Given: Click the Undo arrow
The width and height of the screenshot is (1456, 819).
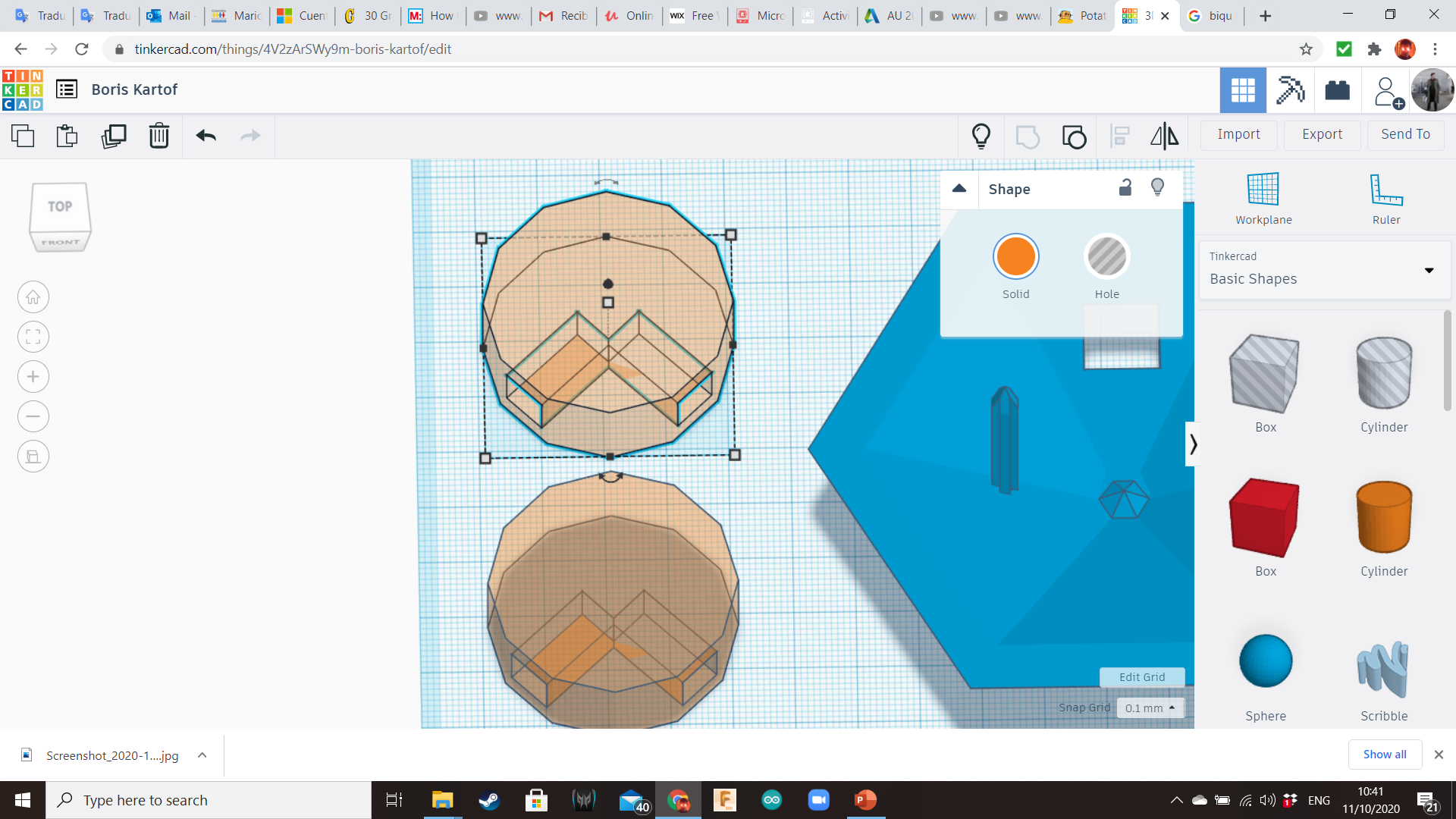Looking at the screenshot, I should point(206,136).
